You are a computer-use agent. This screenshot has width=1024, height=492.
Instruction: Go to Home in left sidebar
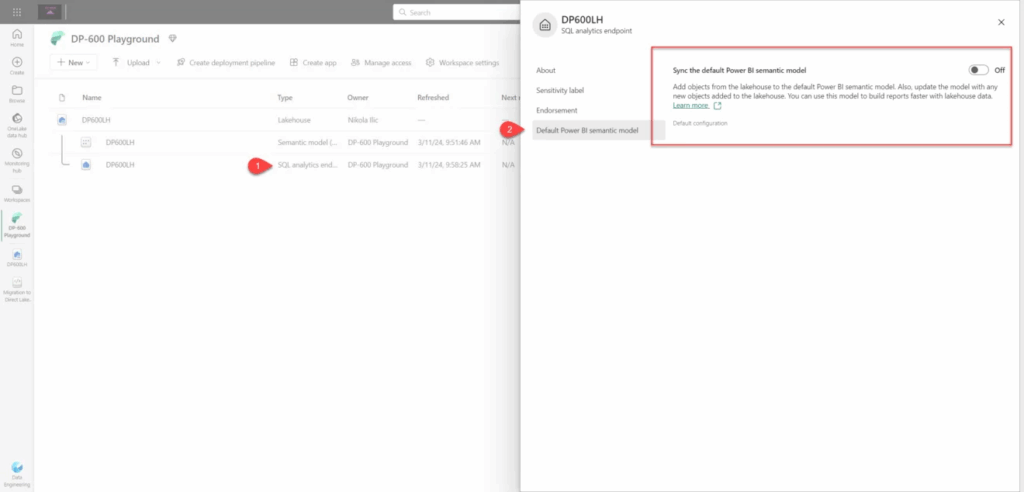(17, 38)
